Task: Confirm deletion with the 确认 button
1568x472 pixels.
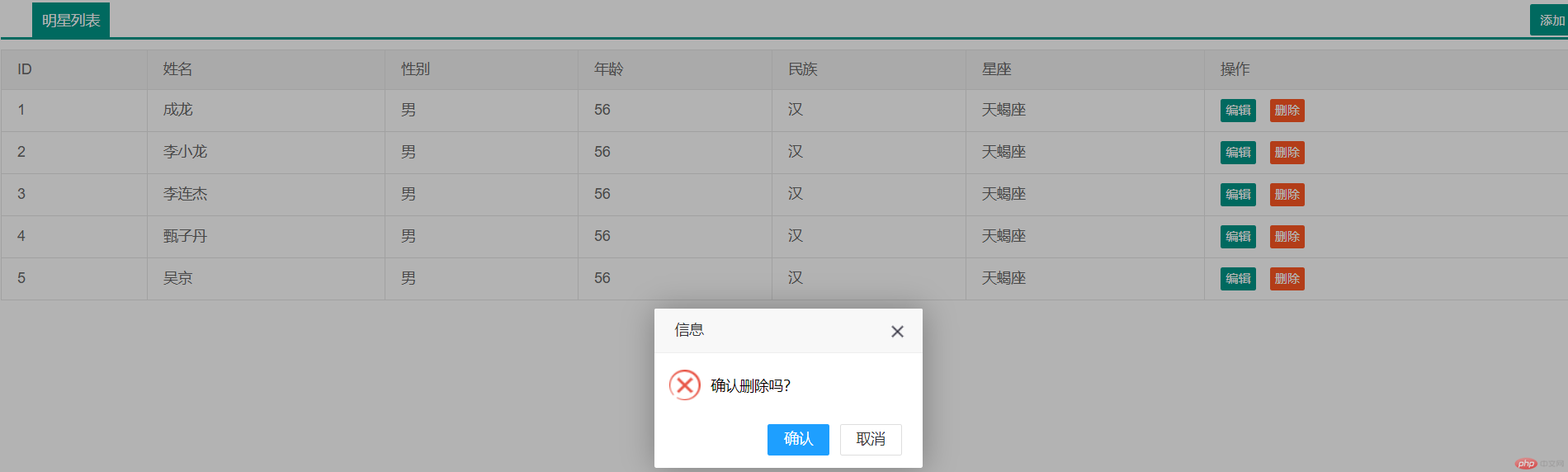Action: coord(798,440)
